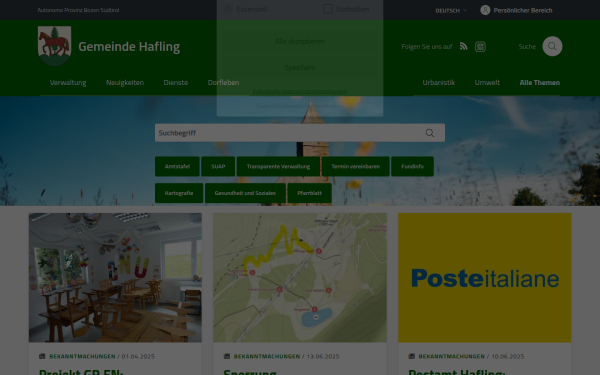Click the Fundinfo button
This screenshot has height=375, width=600.
click(x=412, y=166)
